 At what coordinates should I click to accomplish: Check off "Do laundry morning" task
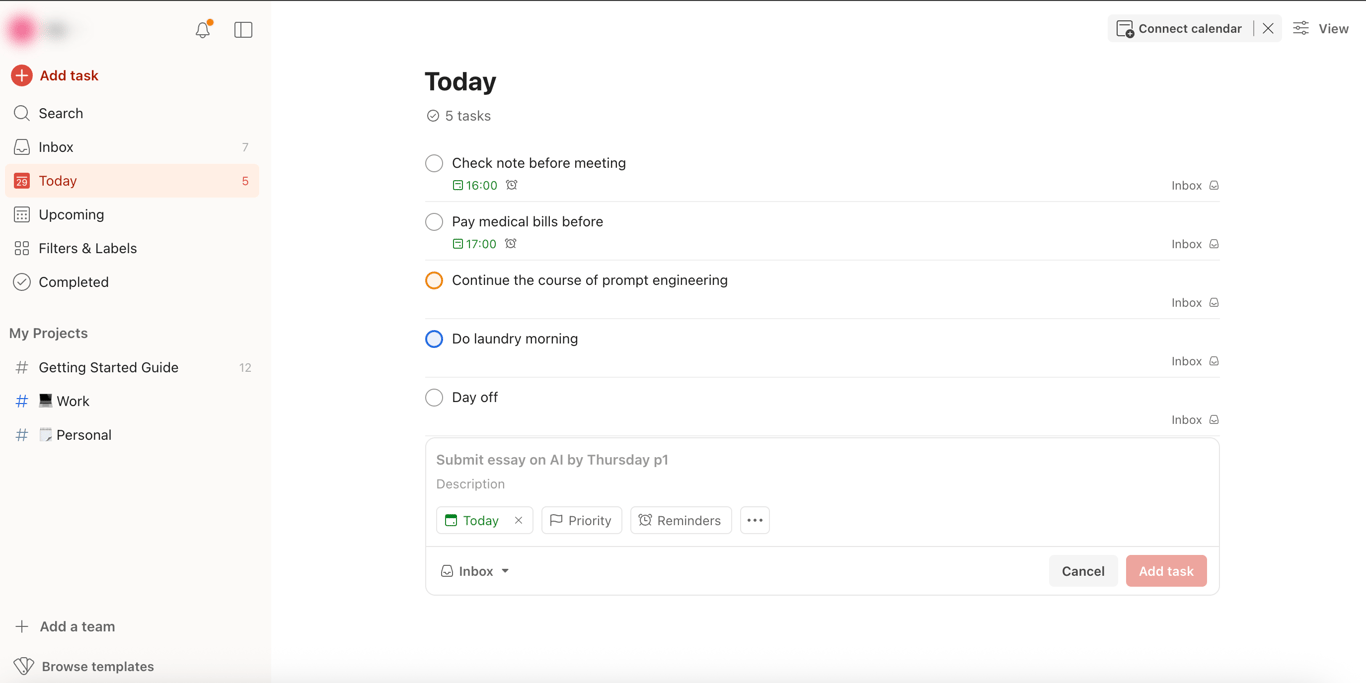[x=434, y=339]
